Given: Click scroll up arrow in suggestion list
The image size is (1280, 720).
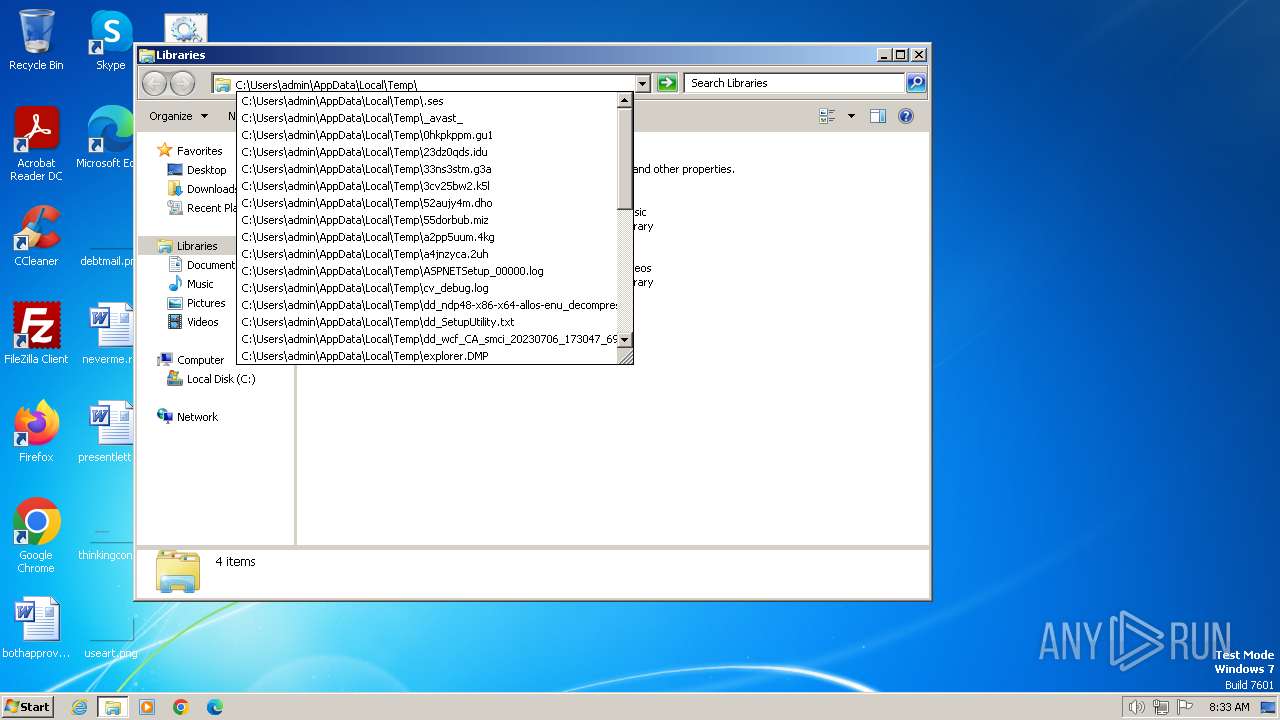Looking at the screenshot, I should [x=625, y=100].
